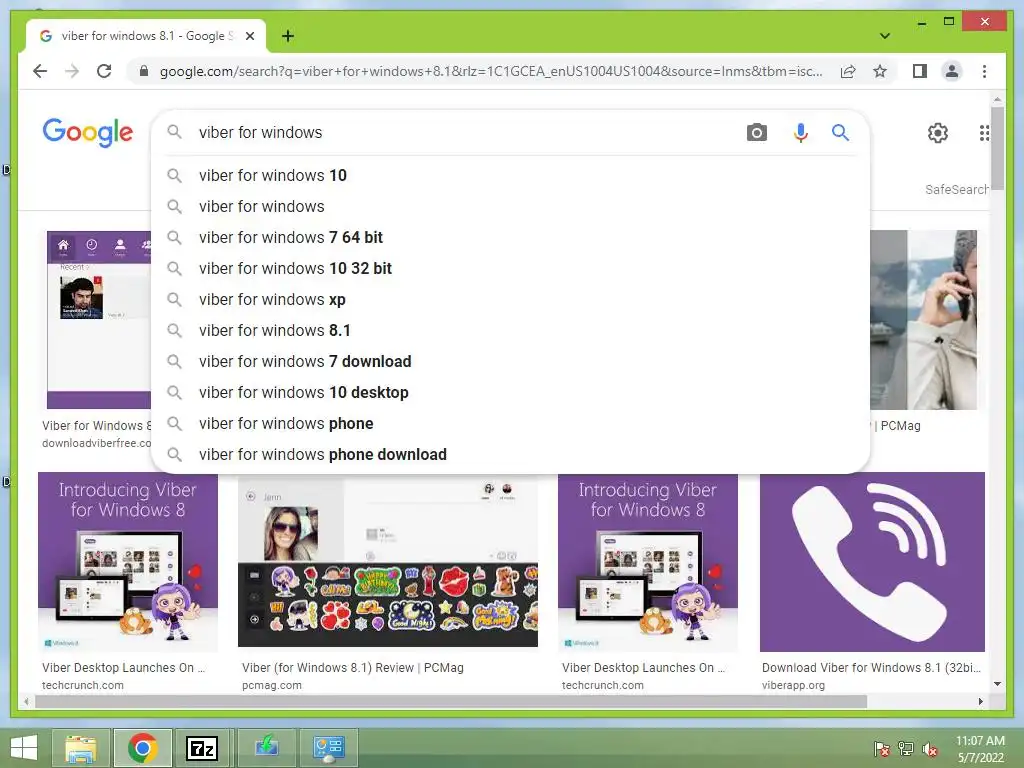Launch 7-Zip from the taskbar
The width and height of the screenshot is (1024, 768).
202,748
